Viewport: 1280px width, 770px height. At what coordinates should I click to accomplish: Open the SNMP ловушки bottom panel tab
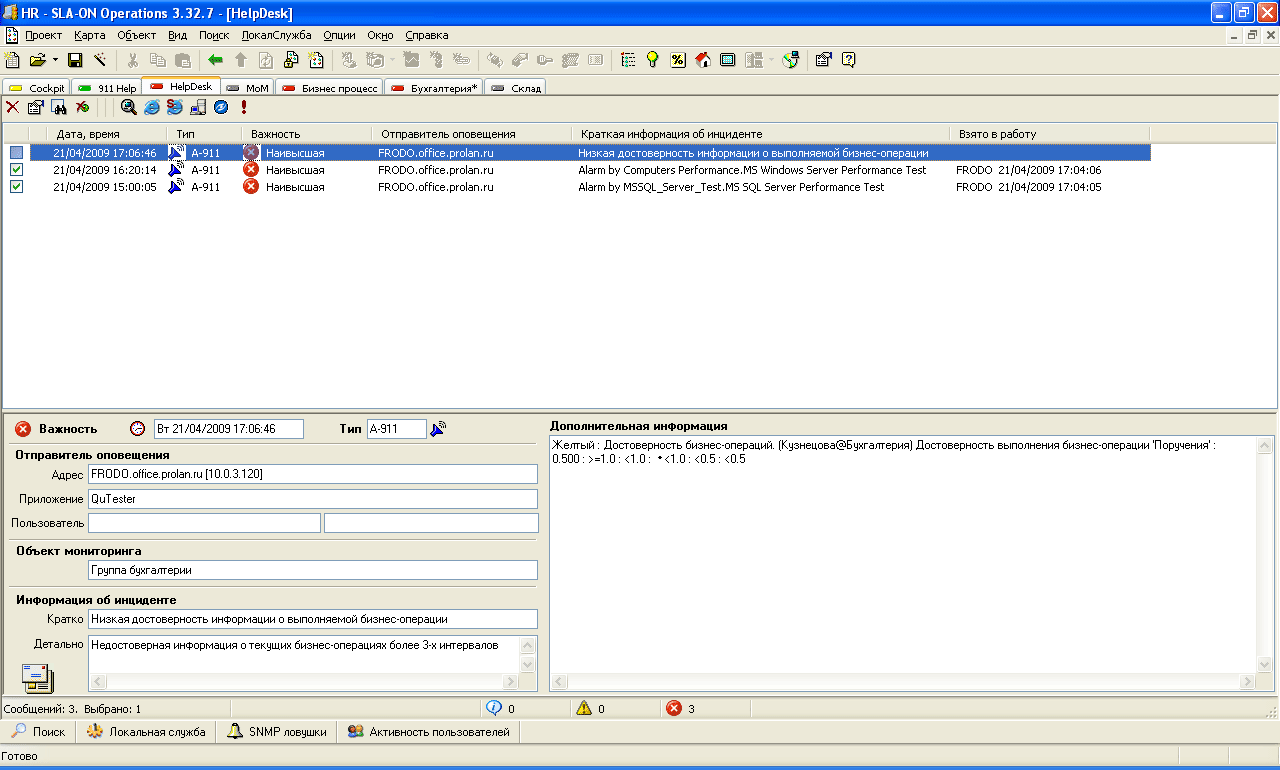[277, 732]
